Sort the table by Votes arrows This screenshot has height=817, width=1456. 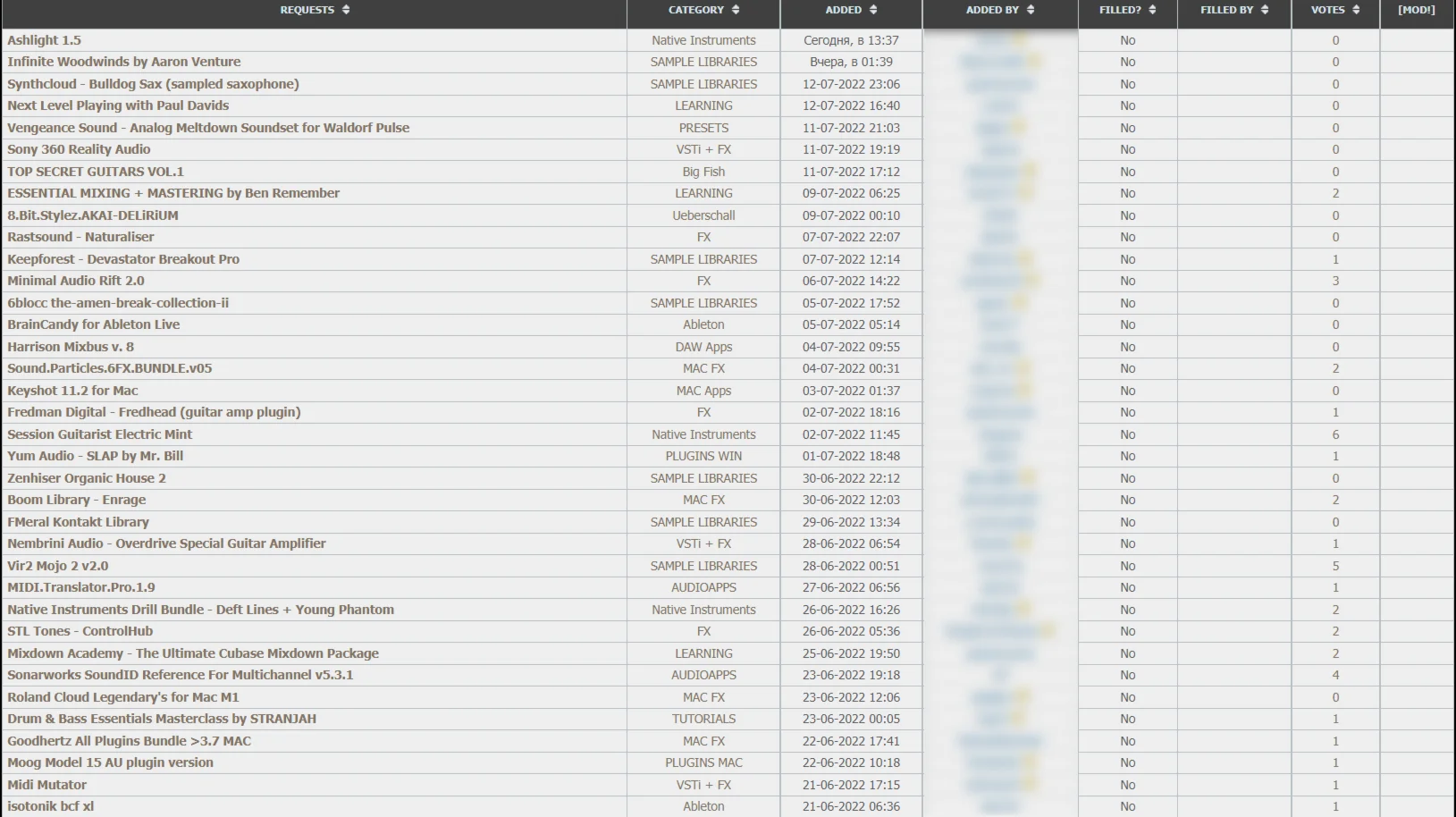(1356, 10)
